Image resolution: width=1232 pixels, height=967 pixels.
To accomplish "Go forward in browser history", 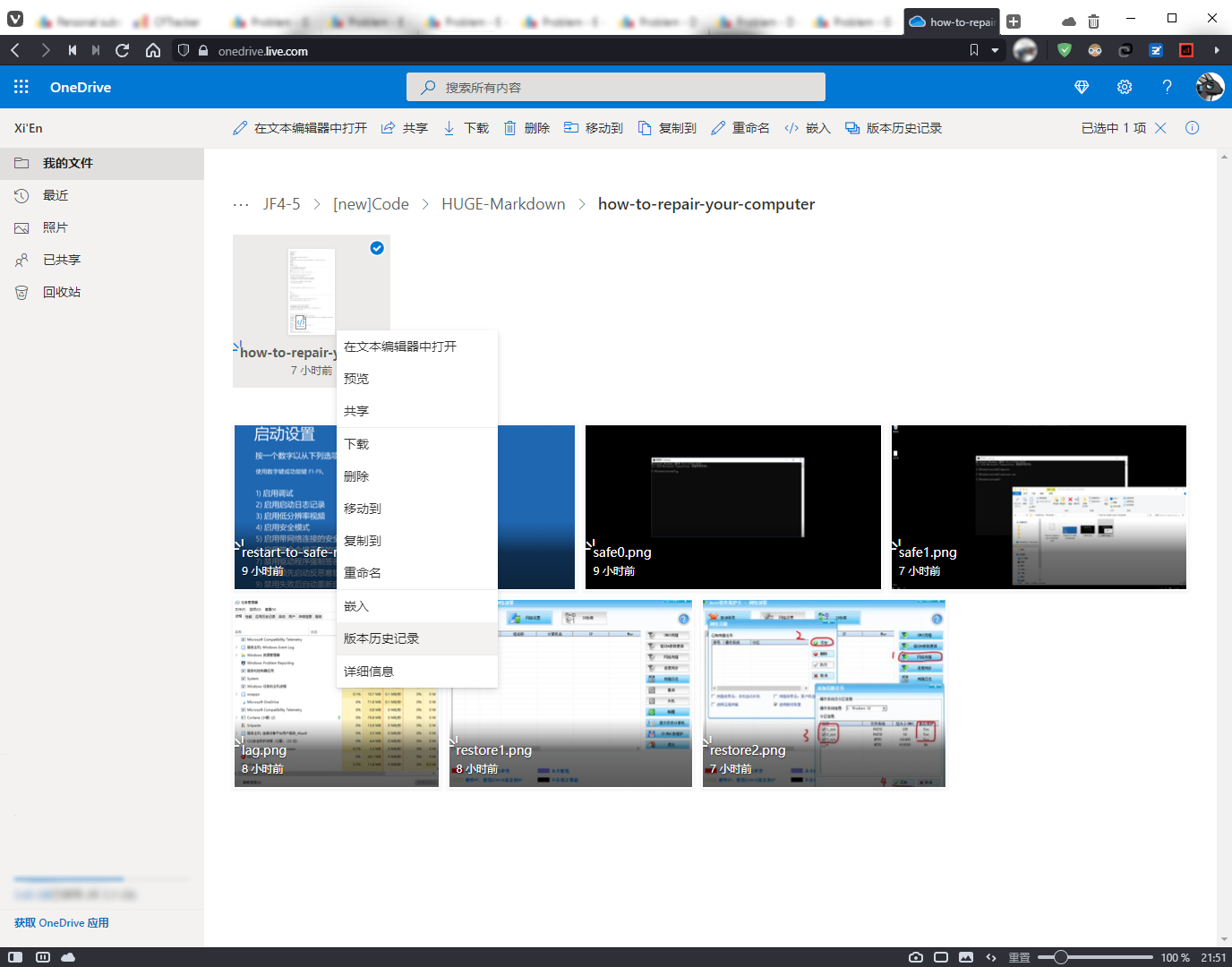I will click(x=45, y=51).
